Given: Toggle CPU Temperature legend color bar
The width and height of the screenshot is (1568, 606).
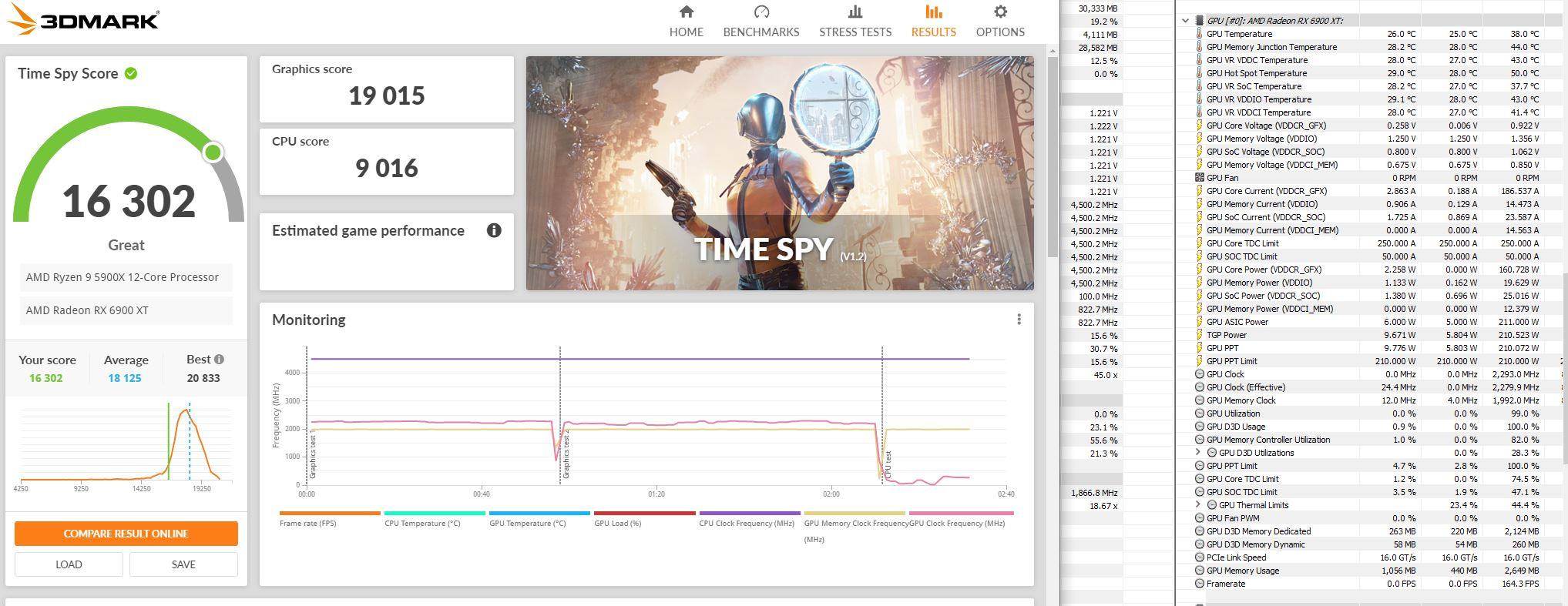Looking at the screenshot, I should (x=435, y=513).
